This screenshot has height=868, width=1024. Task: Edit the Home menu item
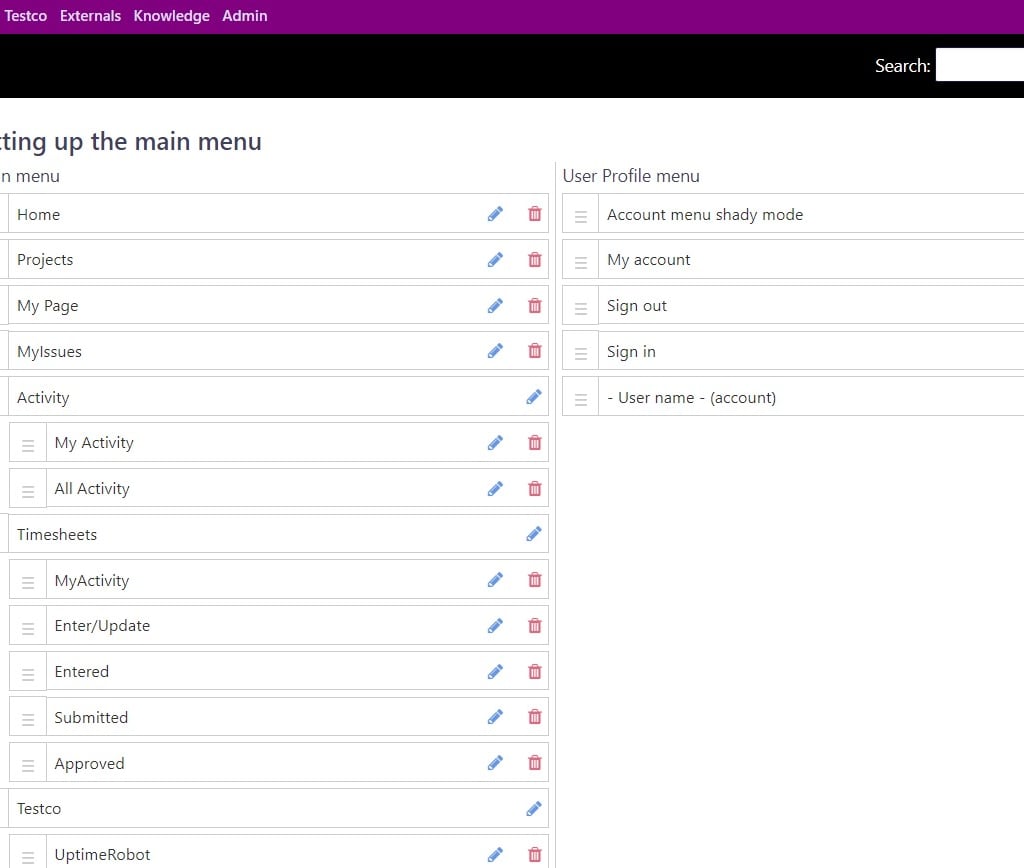(x=495, y=214)
